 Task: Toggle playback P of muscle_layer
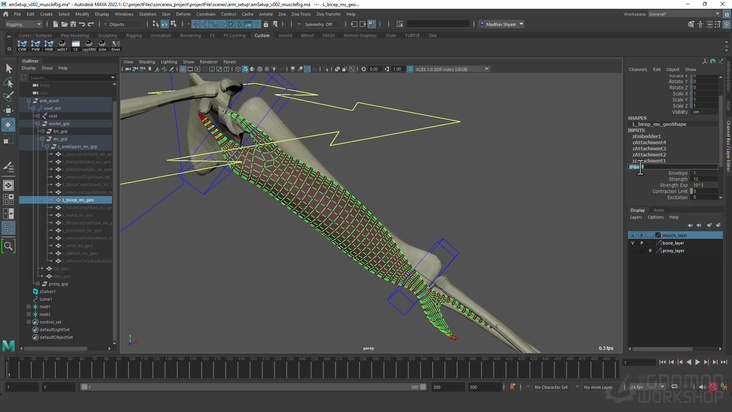pos(641,235)
